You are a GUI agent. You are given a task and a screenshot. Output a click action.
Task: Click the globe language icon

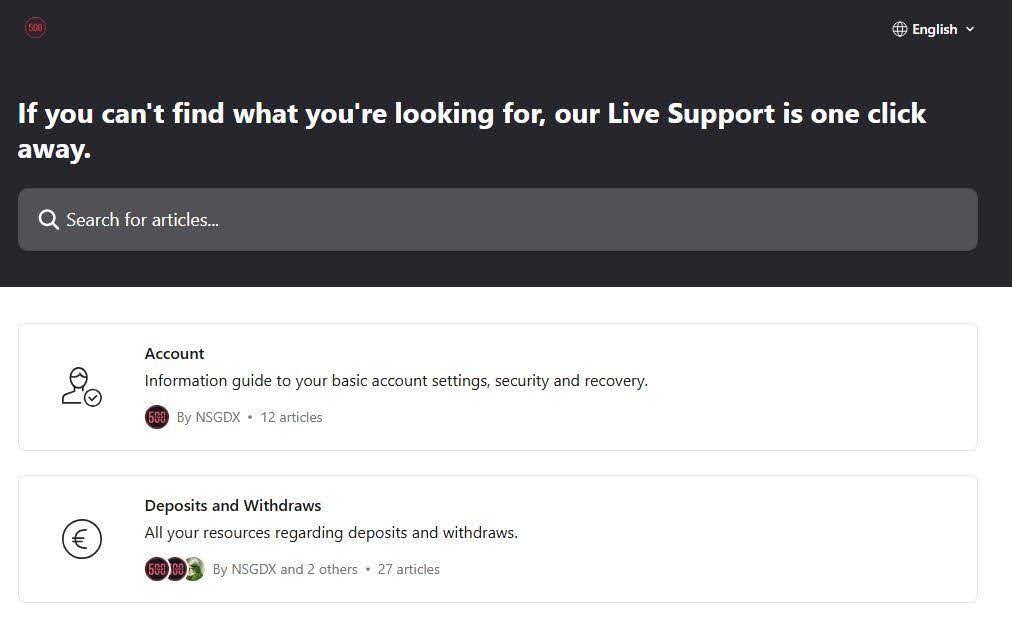(899, 29)
